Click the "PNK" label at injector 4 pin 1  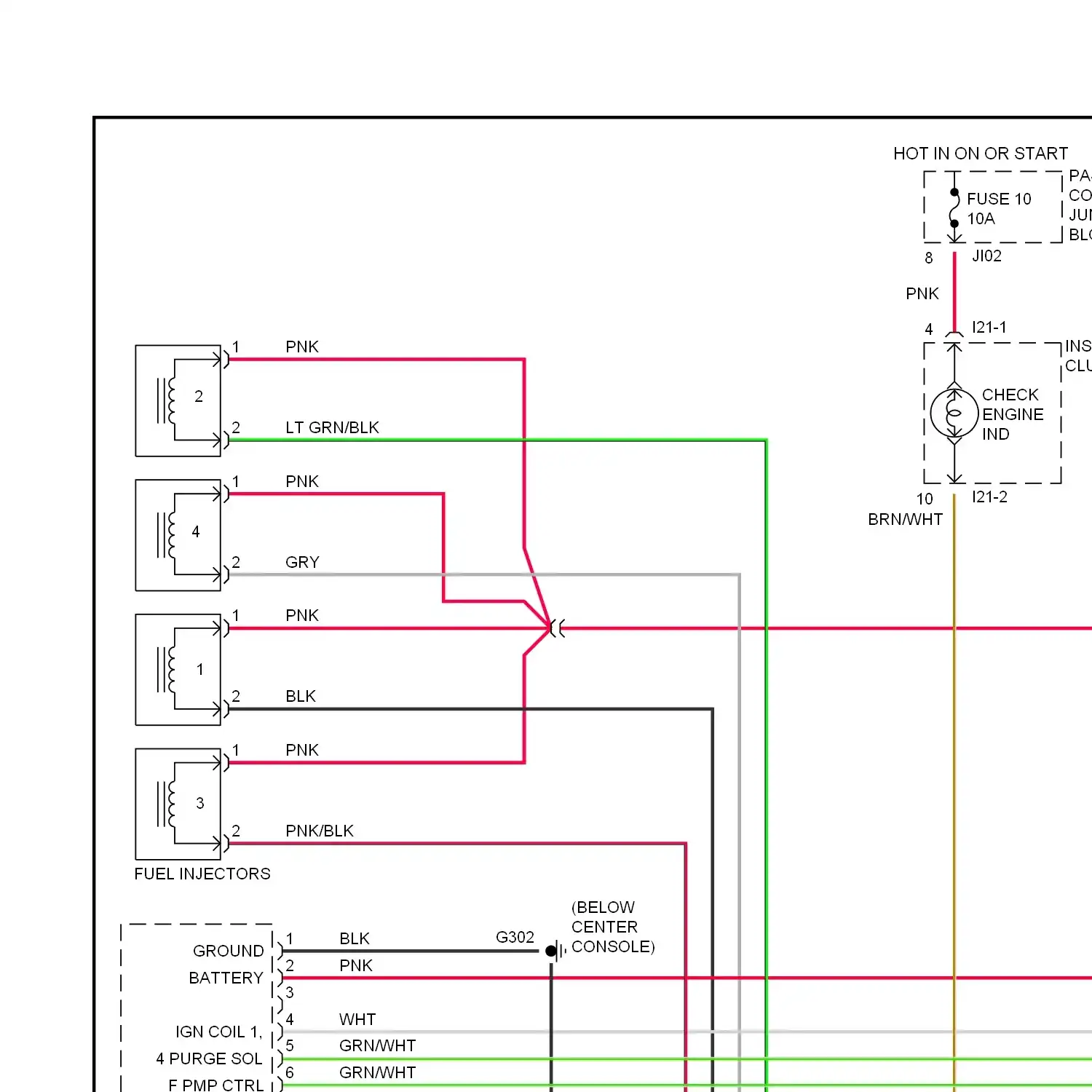pyautogui.click(x=301, y=481)
